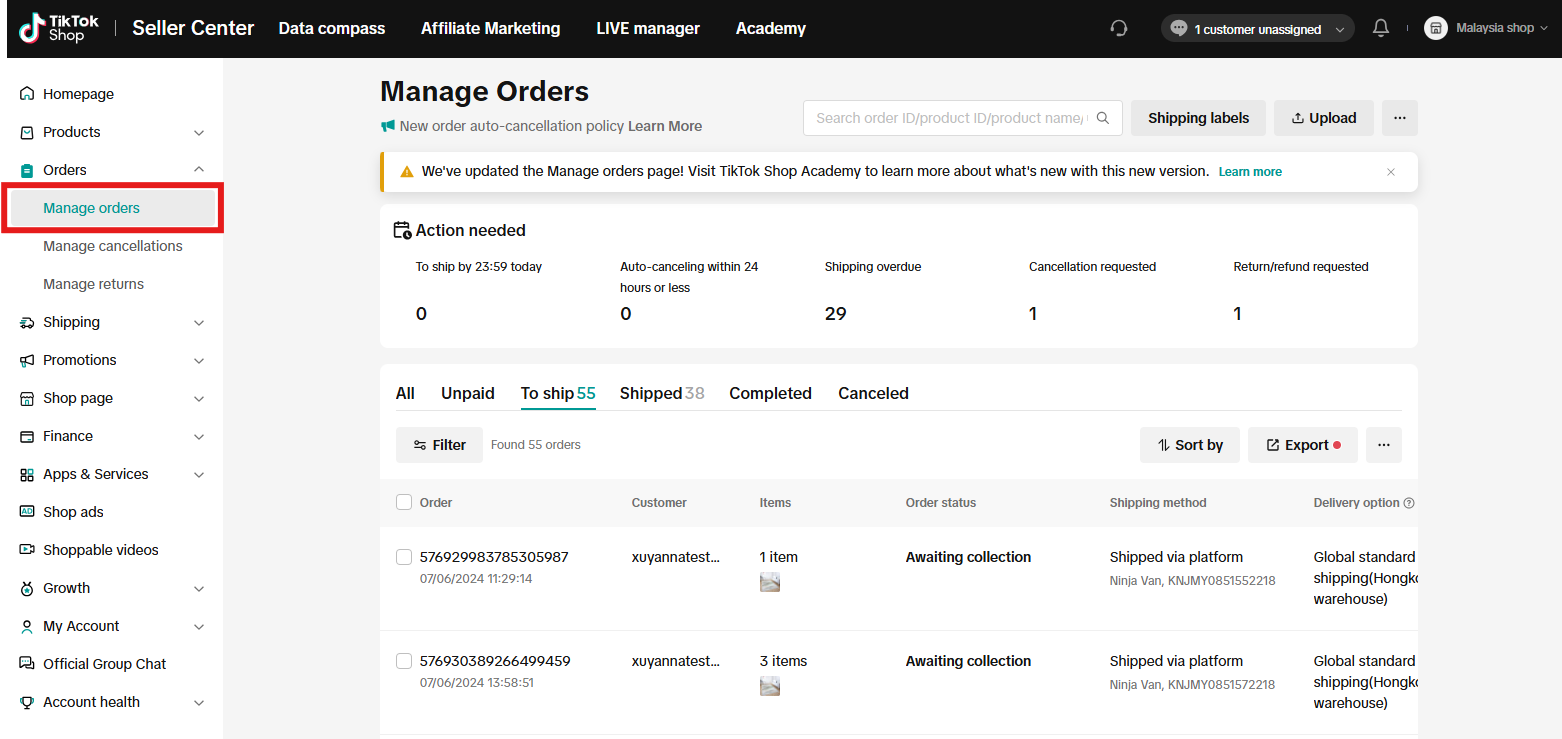This screenshot has width=1562, height=739.
Task: Click the Apps & Services grid icon
Action: (27, 474)
